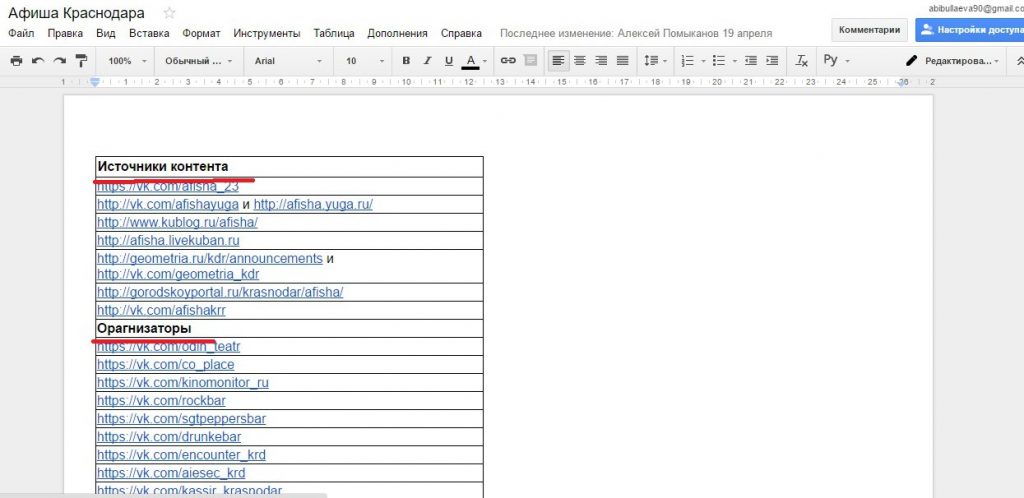Redo the last action
This screenshot has width=1024, height=498.
coord(59,61)
